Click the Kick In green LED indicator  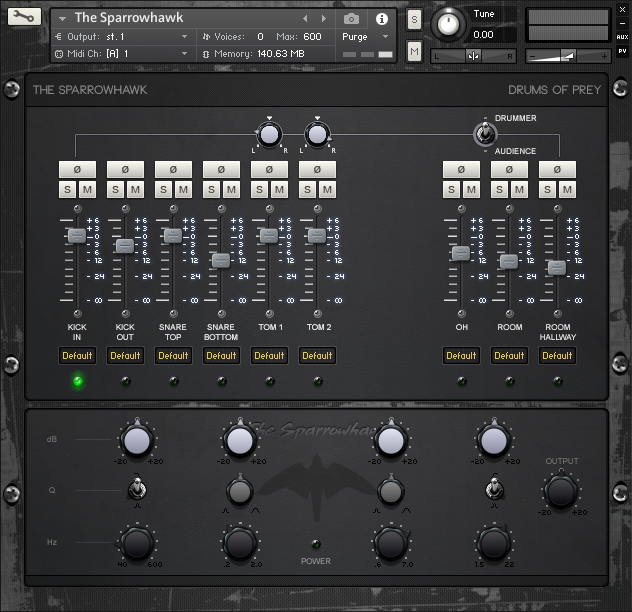point(77,381)
